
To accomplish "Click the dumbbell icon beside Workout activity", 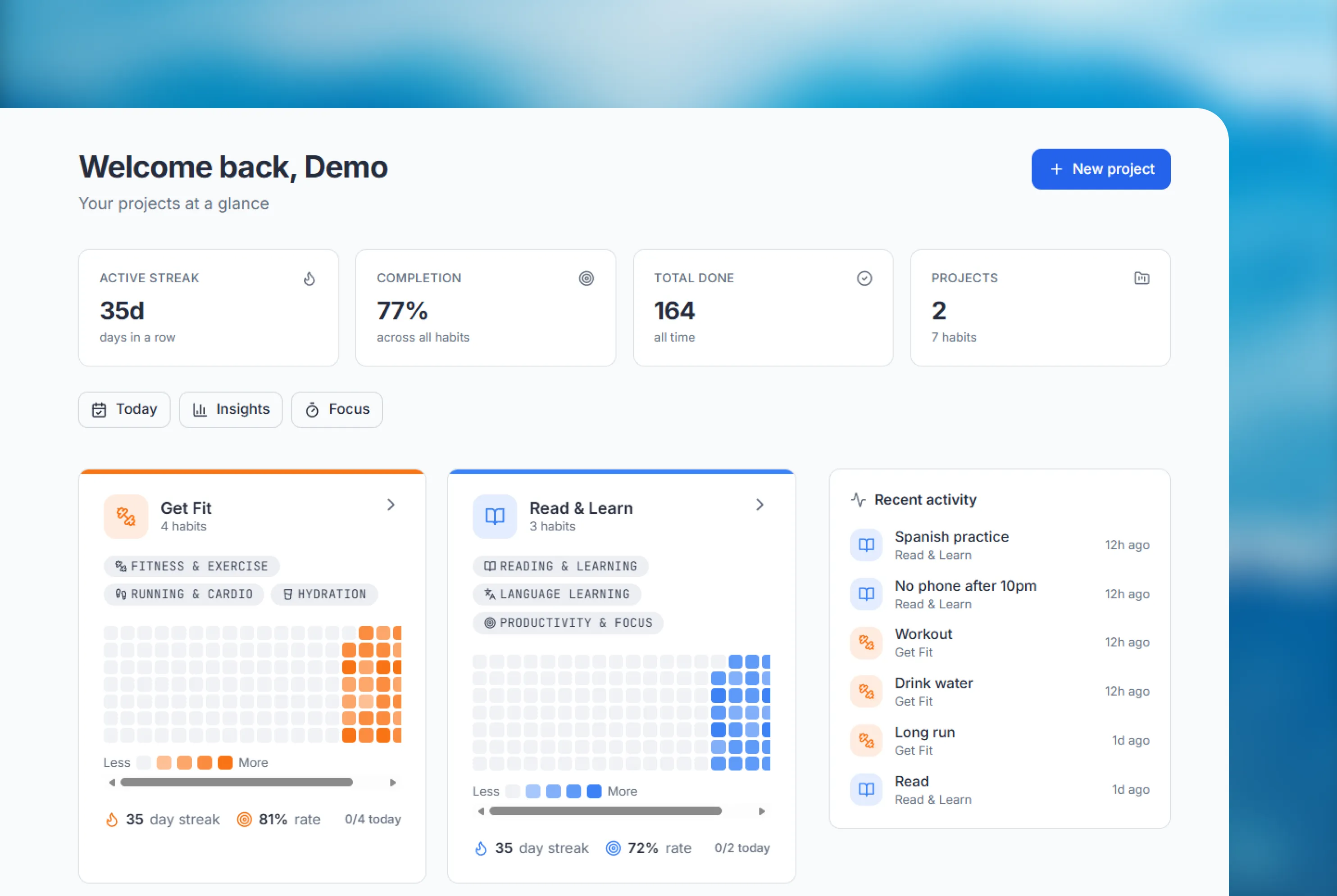I will pyautogui.click(x=867, y=643).
